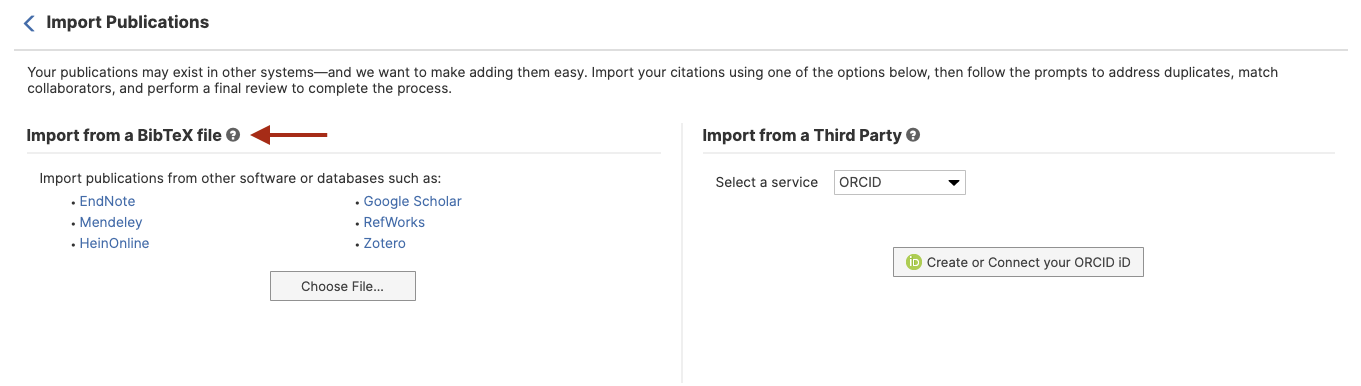
Task: Click the Select a service label
Action: (767, 182)
